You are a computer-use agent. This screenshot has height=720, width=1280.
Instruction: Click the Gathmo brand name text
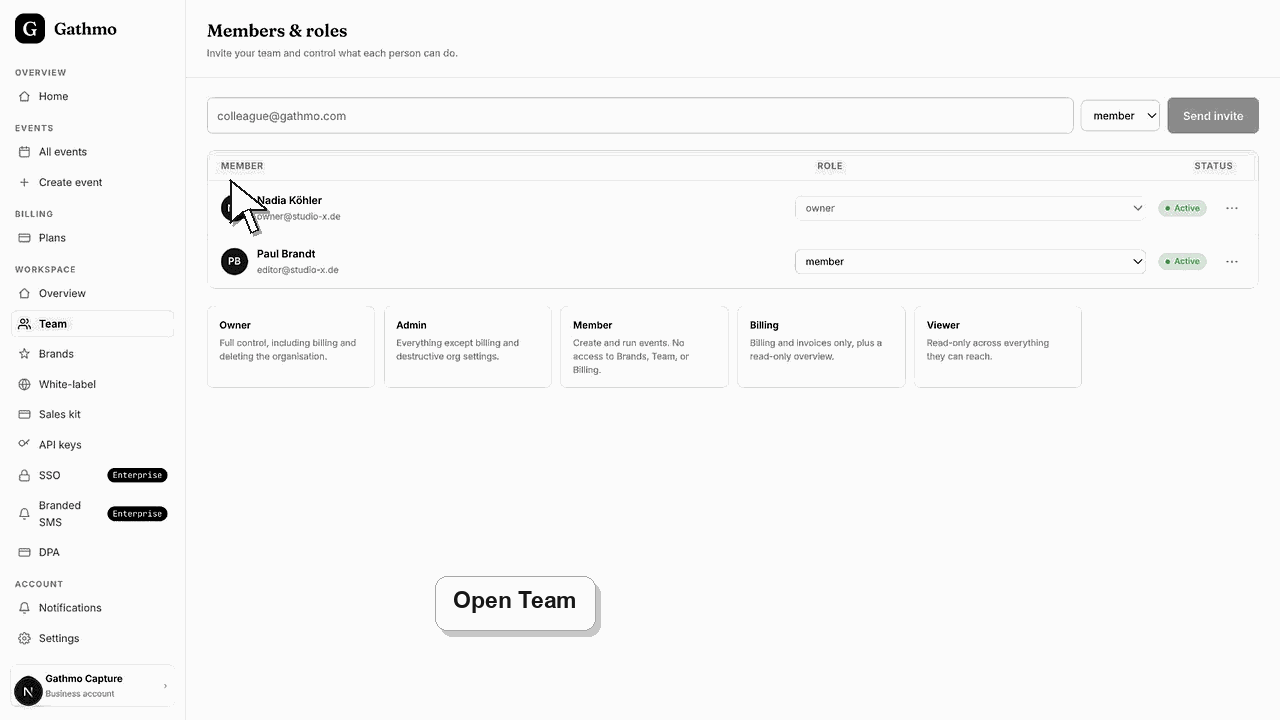pos(85,29)
